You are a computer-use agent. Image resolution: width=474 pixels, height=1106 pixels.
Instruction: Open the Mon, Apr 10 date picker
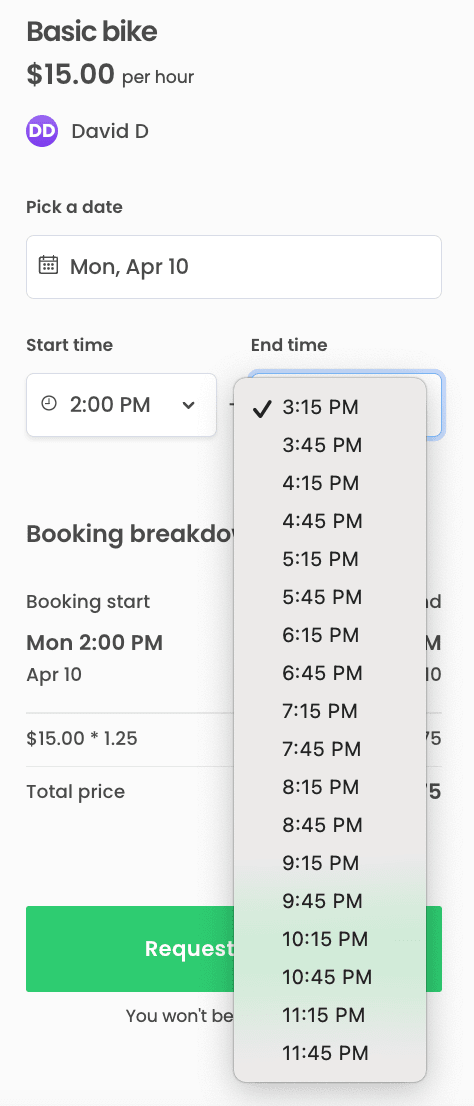coord(234,267)
